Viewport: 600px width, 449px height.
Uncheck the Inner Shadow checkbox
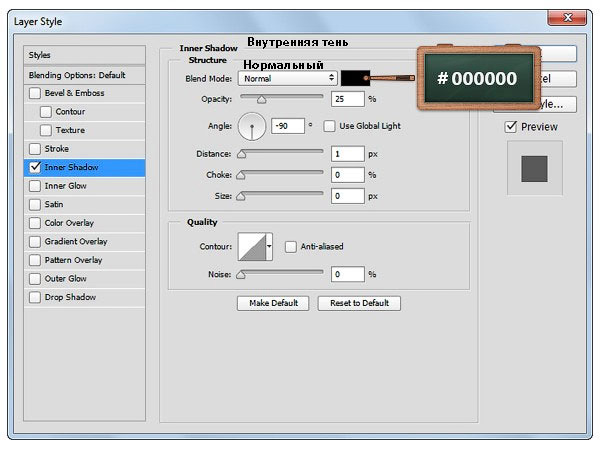coord(35,167)
